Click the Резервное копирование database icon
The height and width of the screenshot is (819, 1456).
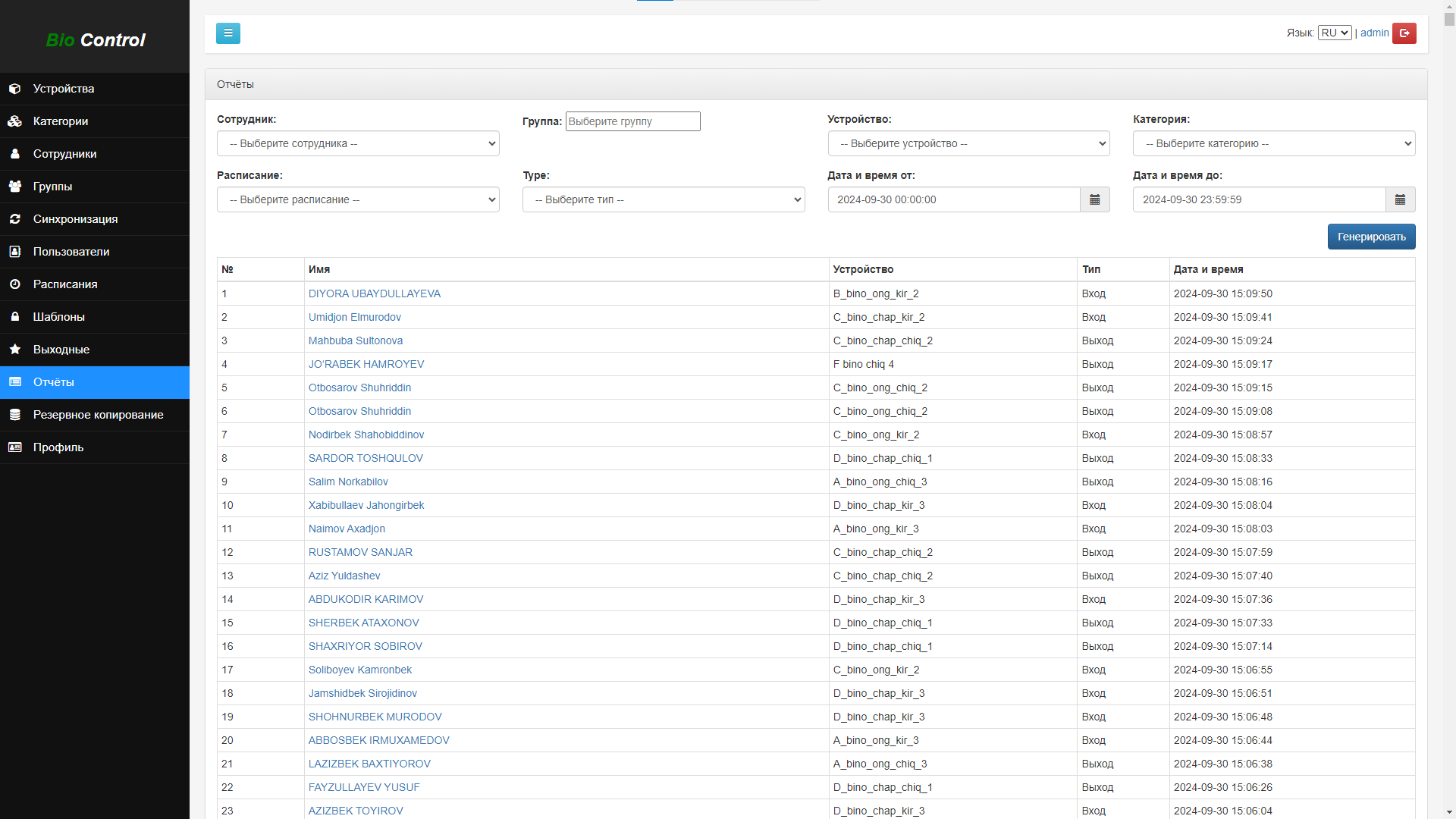[14, 415]
